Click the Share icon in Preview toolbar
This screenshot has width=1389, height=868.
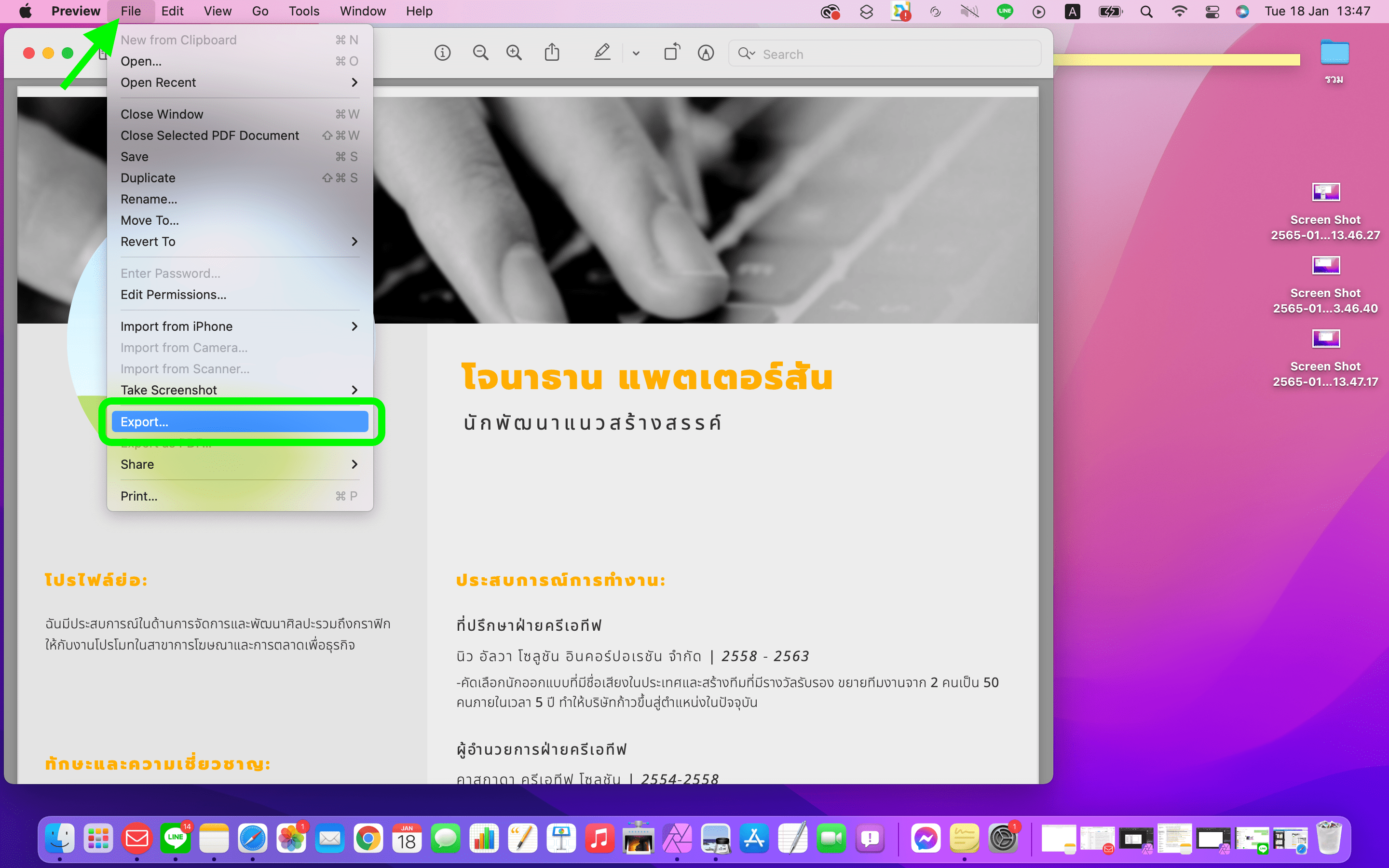click(x=552, y=53)
